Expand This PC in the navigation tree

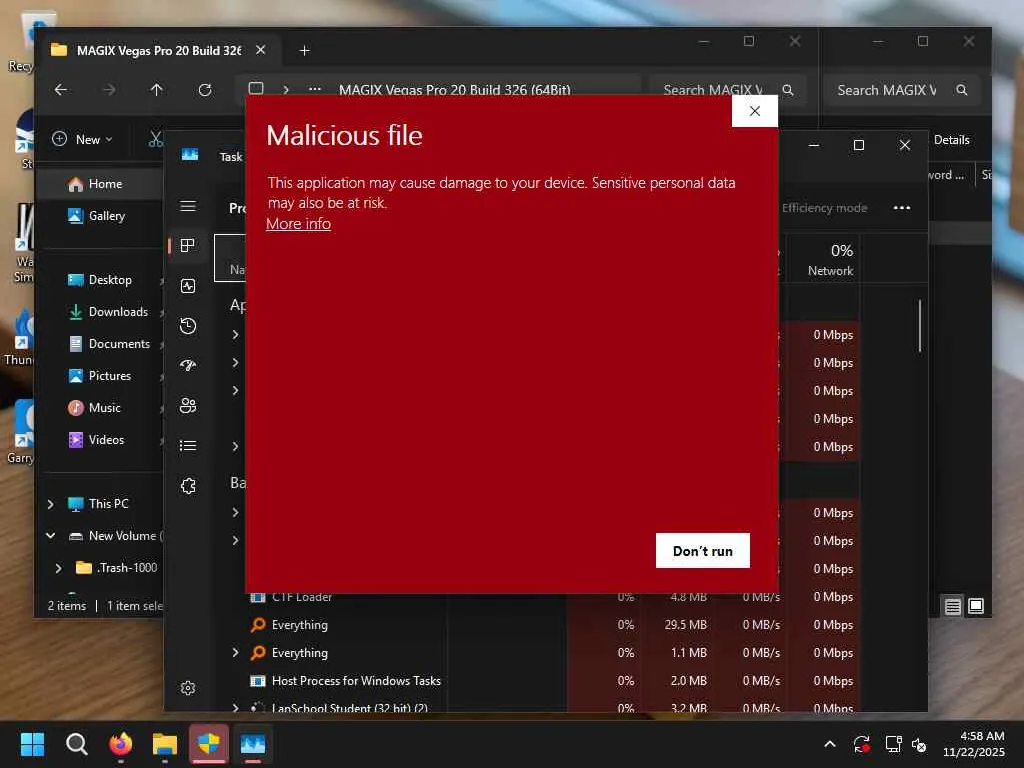[x=50, y=504]
